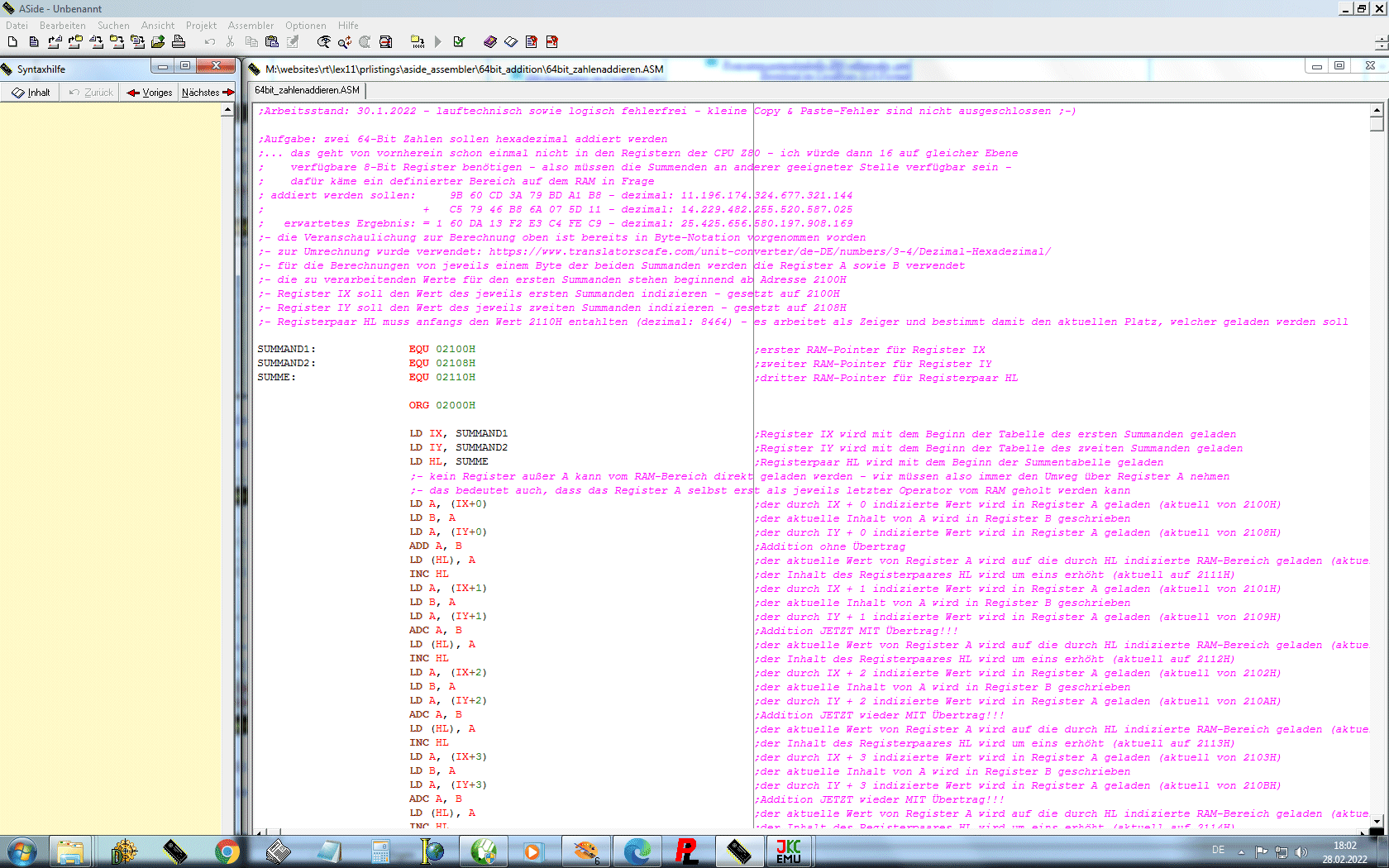Click the editor scrollbar down arrow

1377,820
